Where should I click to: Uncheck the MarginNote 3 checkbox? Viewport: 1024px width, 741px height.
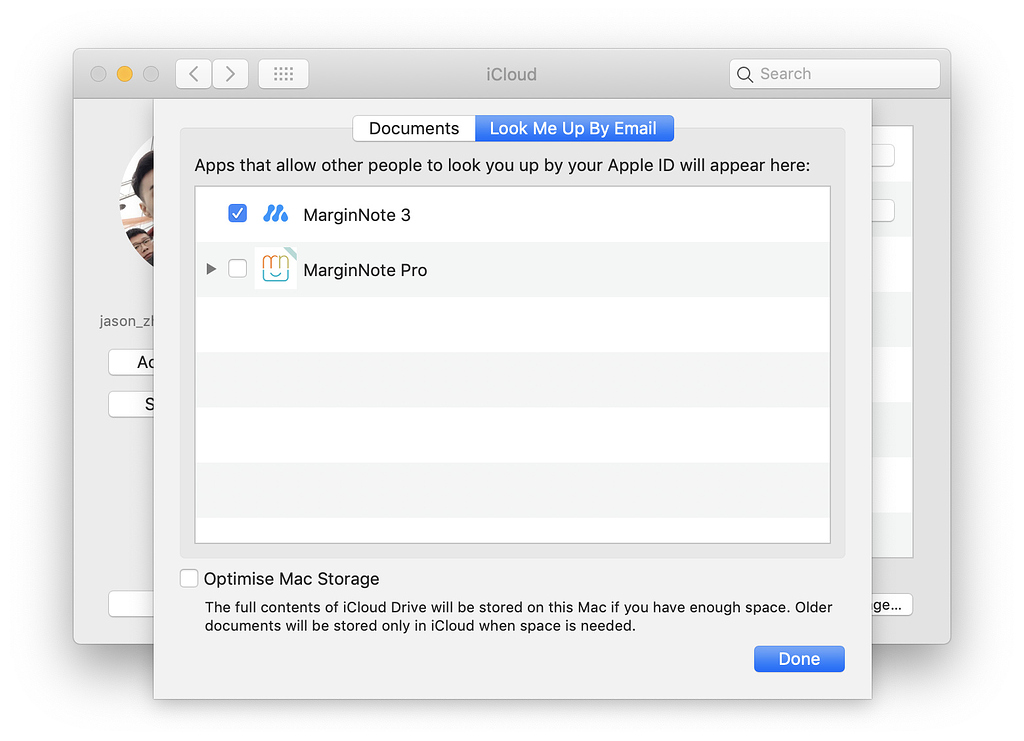click(238, 214)
